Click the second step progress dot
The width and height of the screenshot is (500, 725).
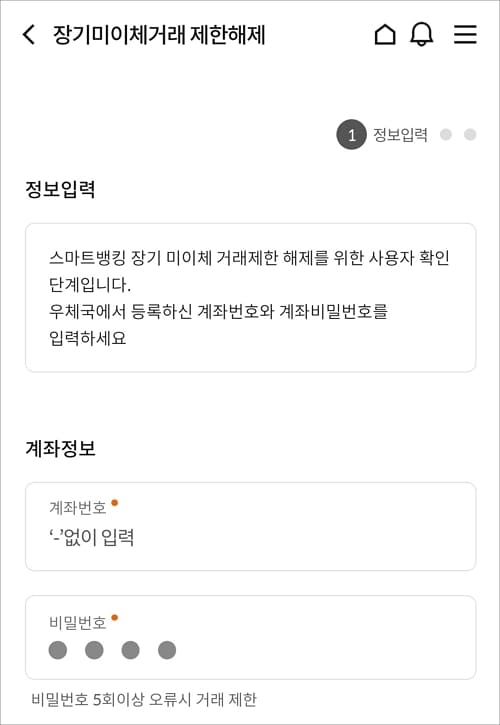446,135
